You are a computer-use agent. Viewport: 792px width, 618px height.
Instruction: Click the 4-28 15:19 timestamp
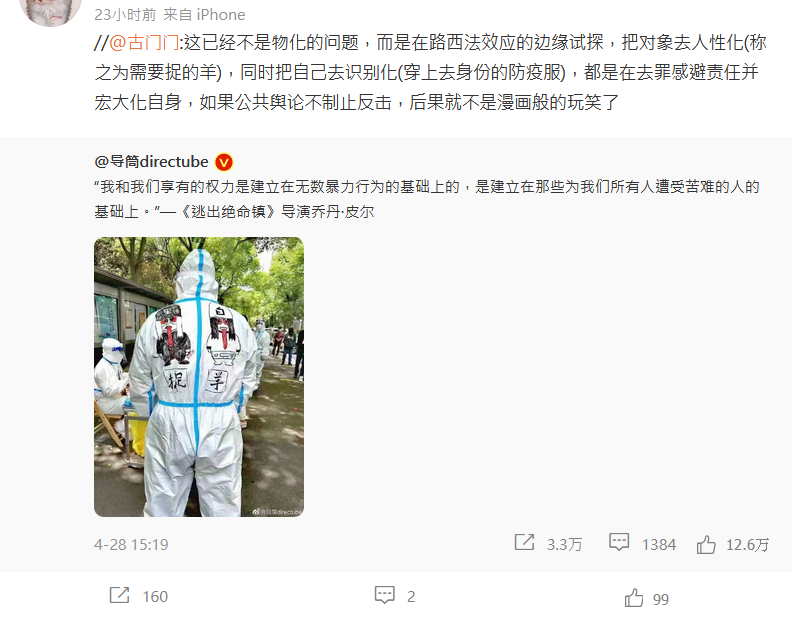[x=131, y=544]
